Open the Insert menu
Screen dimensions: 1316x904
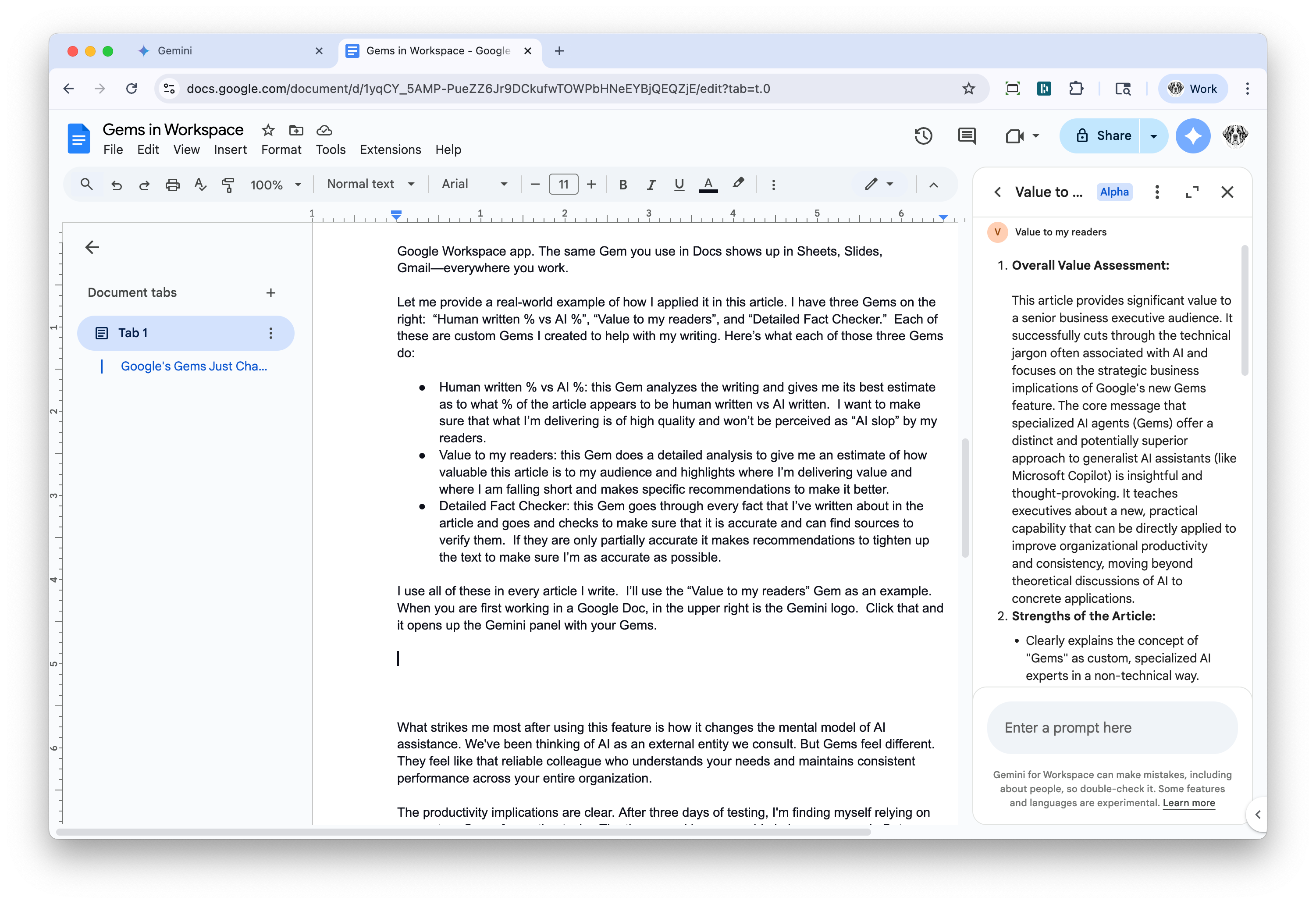[x=230, y=149]
